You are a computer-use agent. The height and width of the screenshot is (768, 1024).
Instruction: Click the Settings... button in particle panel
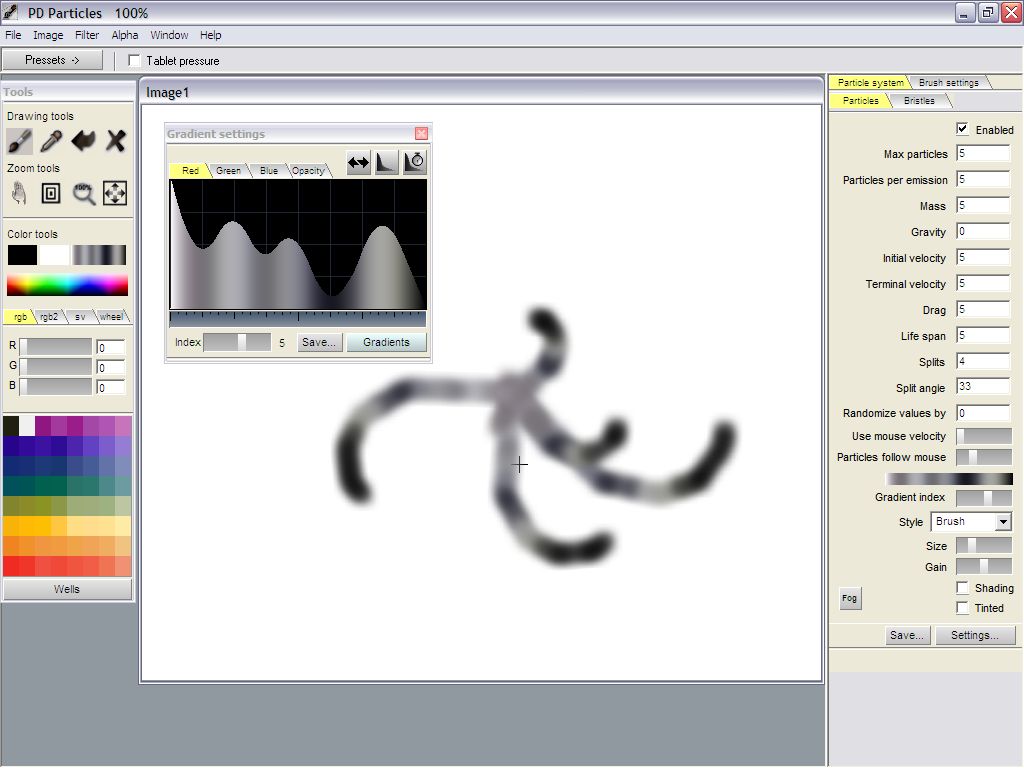(975, 635)
